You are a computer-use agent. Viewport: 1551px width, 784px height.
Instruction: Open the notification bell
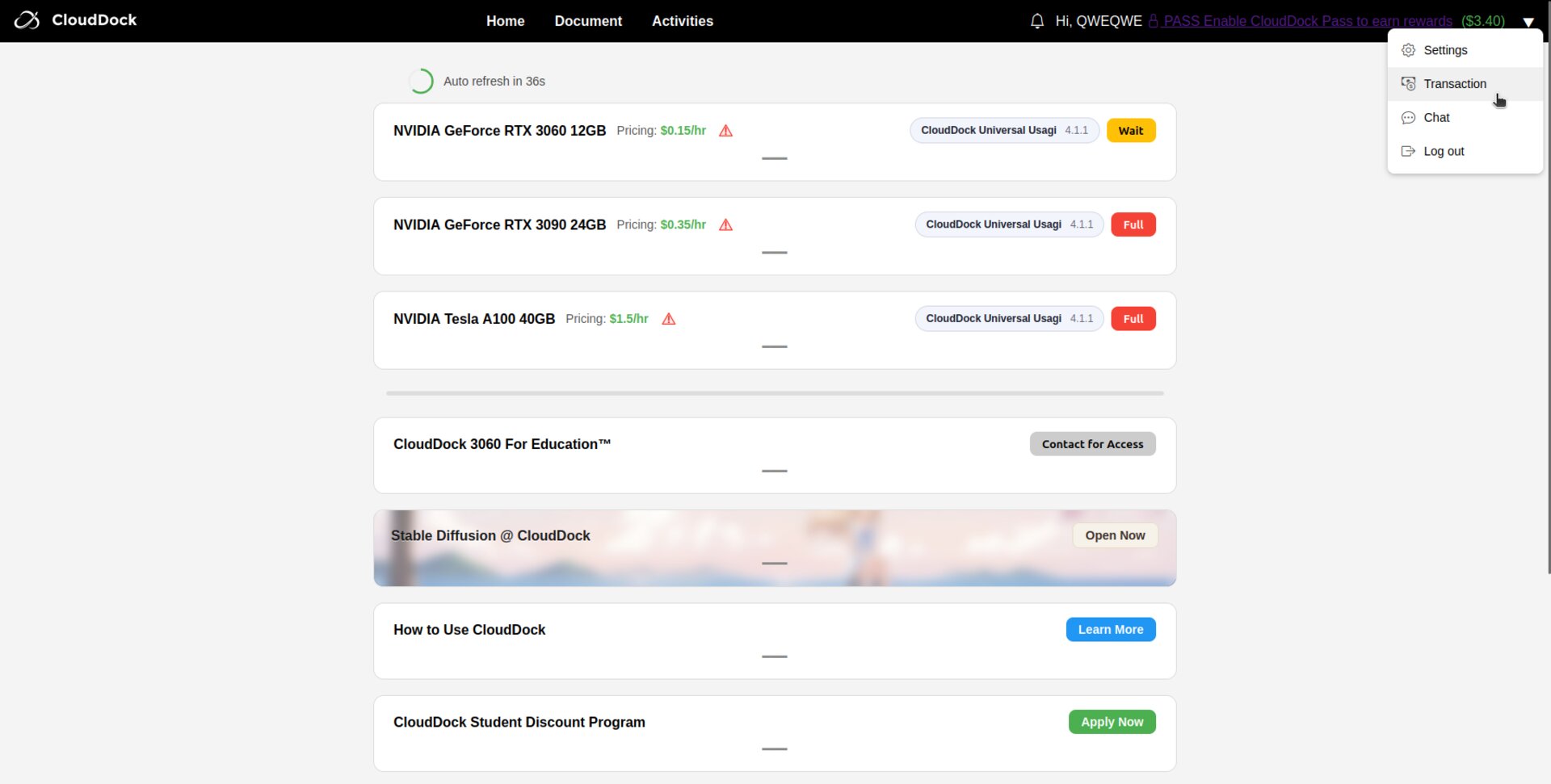click(1037, 21)
